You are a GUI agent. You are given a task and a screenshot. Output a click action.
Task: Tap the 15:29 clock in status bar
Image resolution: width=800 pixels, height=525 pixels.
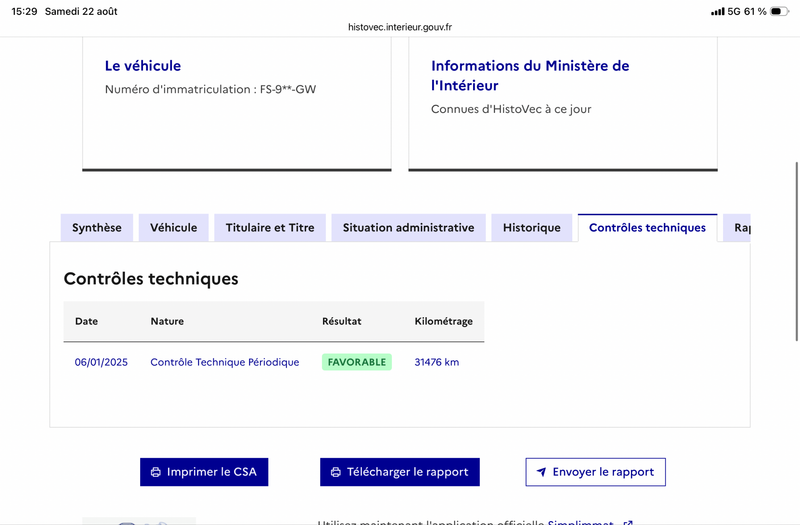click(x=24, y=11)
